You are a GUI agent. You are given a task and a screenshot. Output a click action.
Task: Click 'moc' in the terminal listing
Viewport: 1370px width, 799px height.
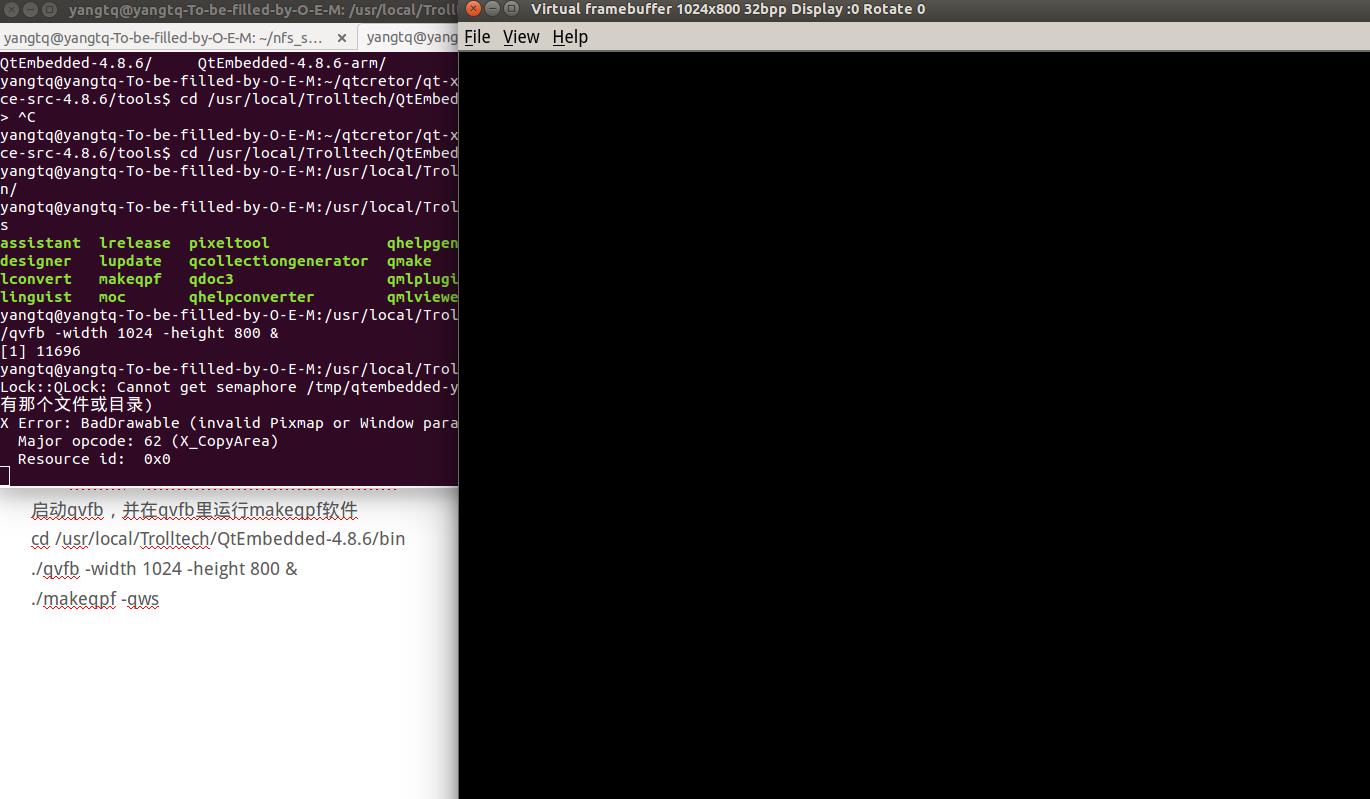coord(112,297)
